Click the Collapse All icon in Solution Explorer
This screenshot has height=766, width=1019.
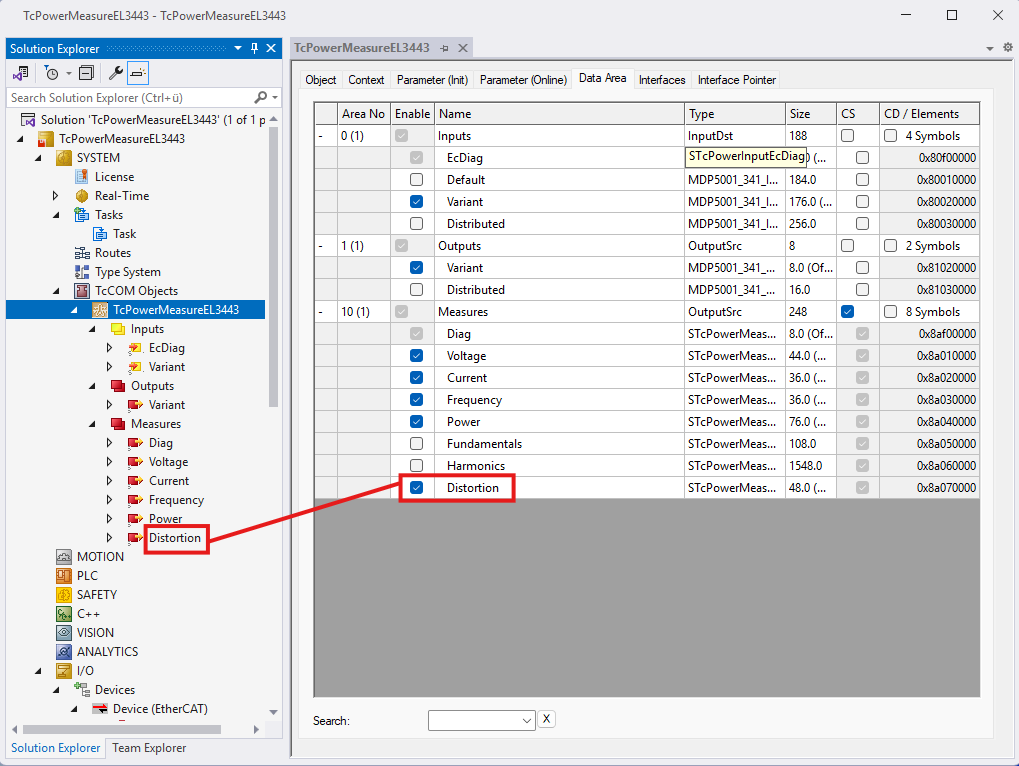tap(86, 73)
